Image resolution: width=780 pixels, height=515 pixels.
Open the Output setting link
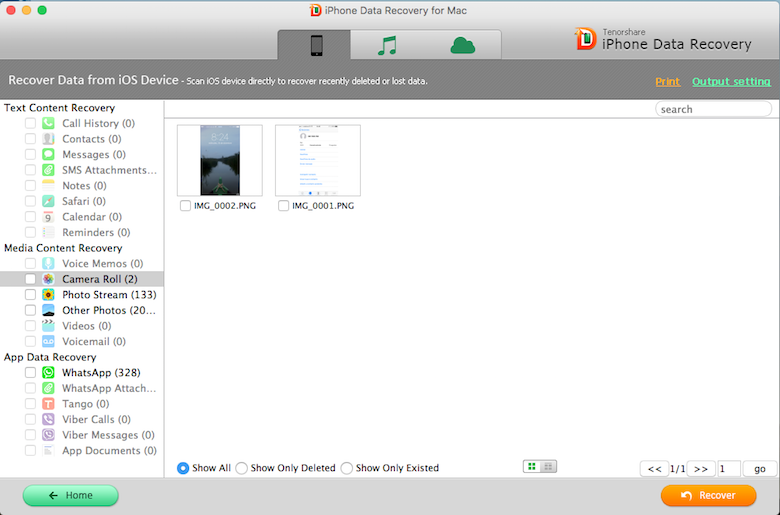[731, 81]
